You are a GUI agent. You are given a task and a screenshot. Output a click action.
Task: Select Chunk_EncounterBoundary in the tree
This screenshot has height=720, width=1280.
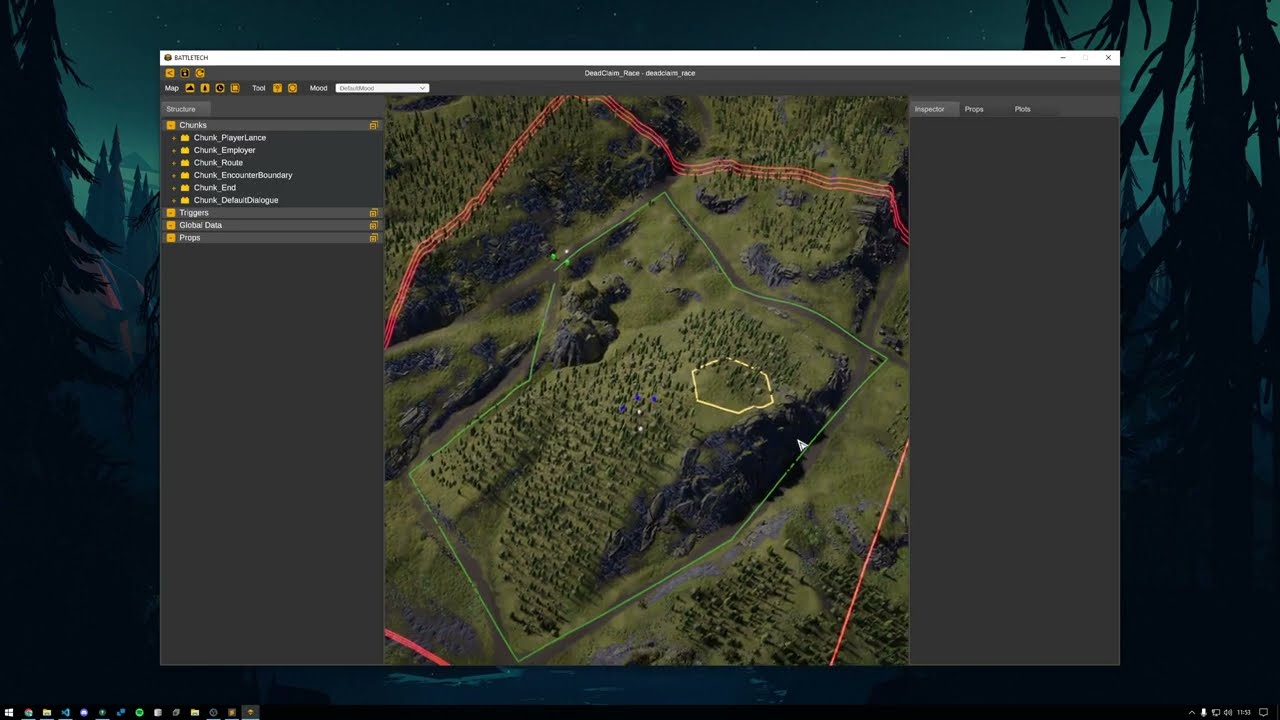tap(243, 175)
